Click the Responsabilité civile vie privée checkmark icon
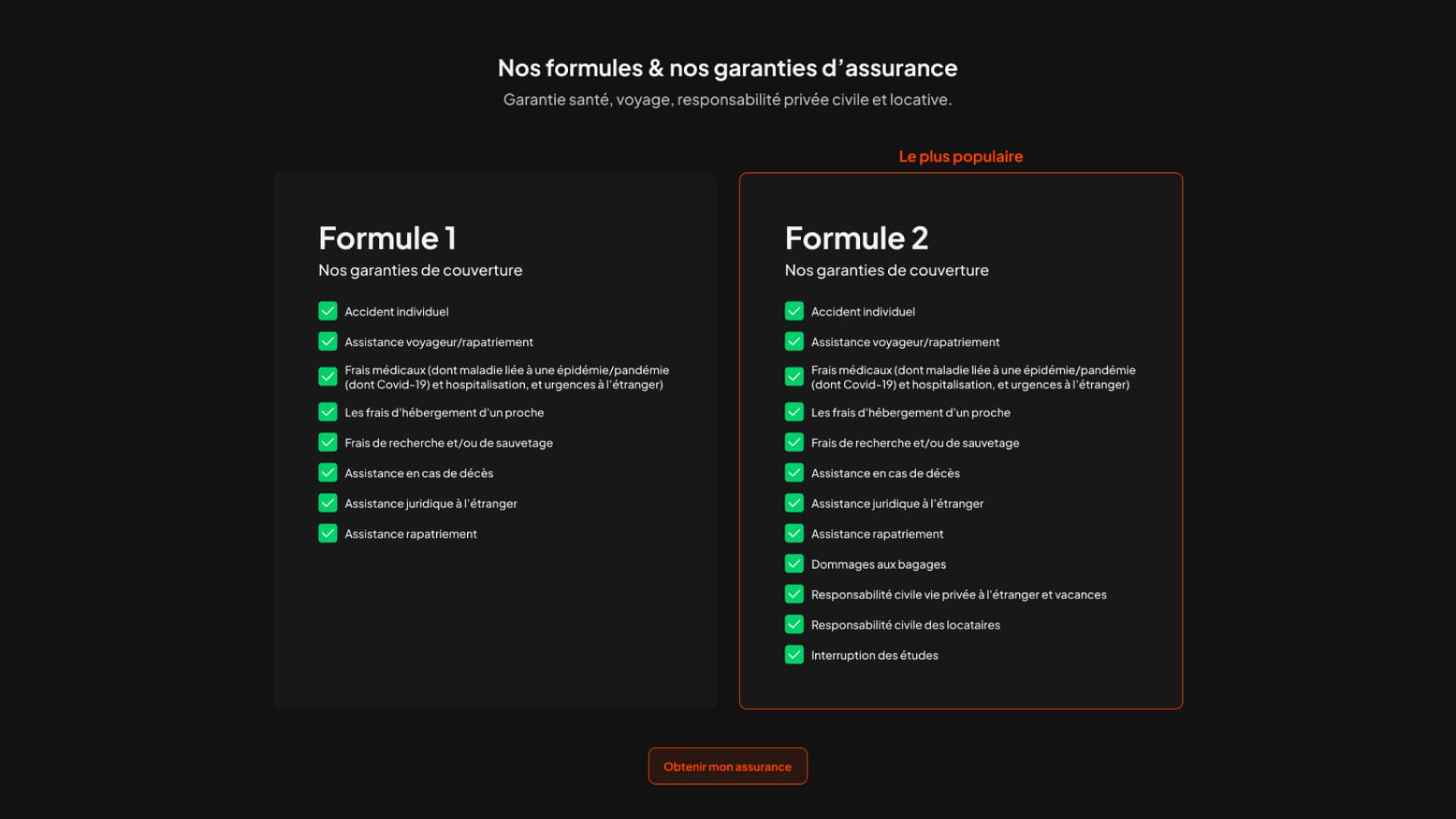This screenshot has height=819, width=1456. click(x=794, y=594)
